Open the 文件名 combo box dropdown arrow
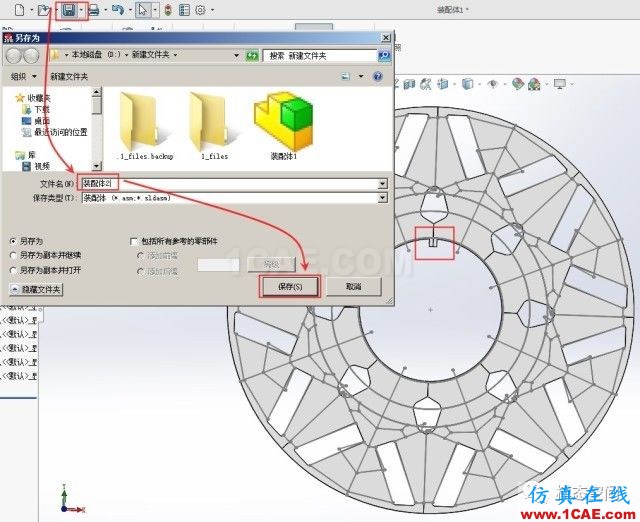640x522 pixels. click(x=382, y=184)
